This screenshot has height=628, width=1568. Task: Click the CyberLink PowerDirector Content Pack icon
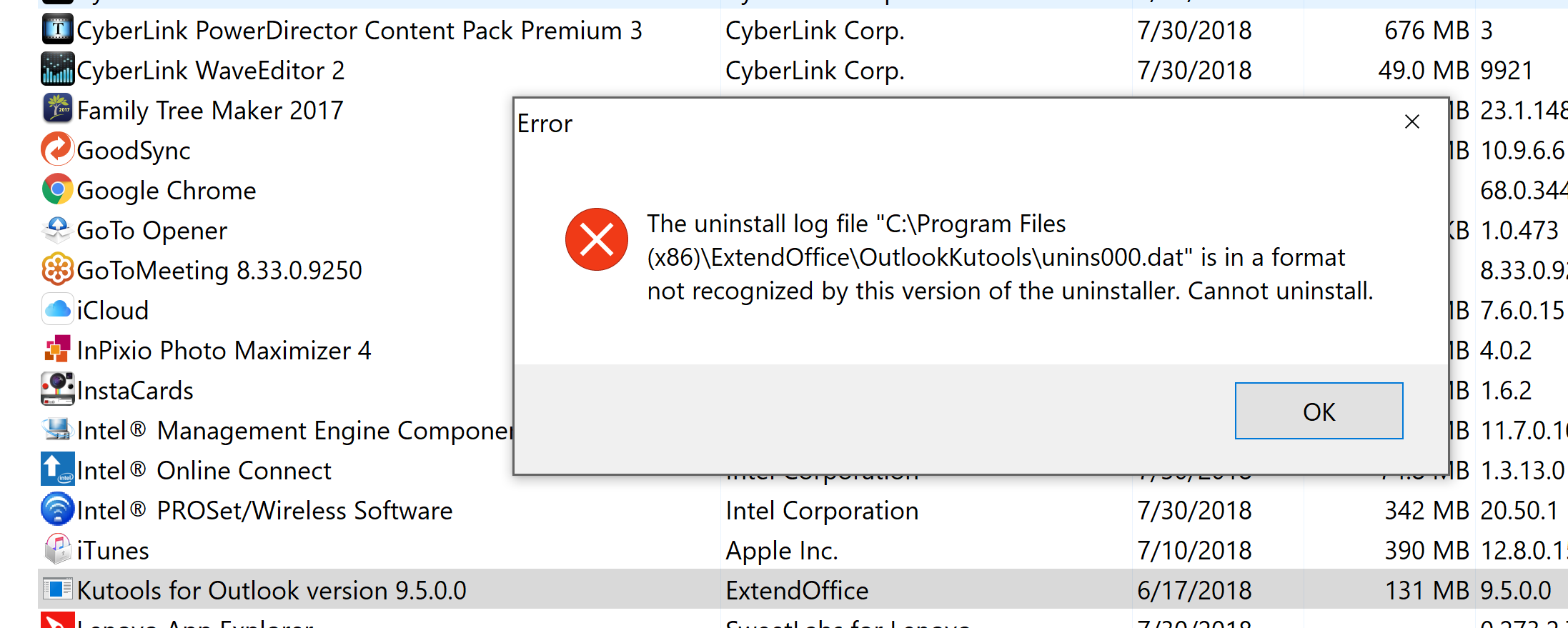click(57, 29)
